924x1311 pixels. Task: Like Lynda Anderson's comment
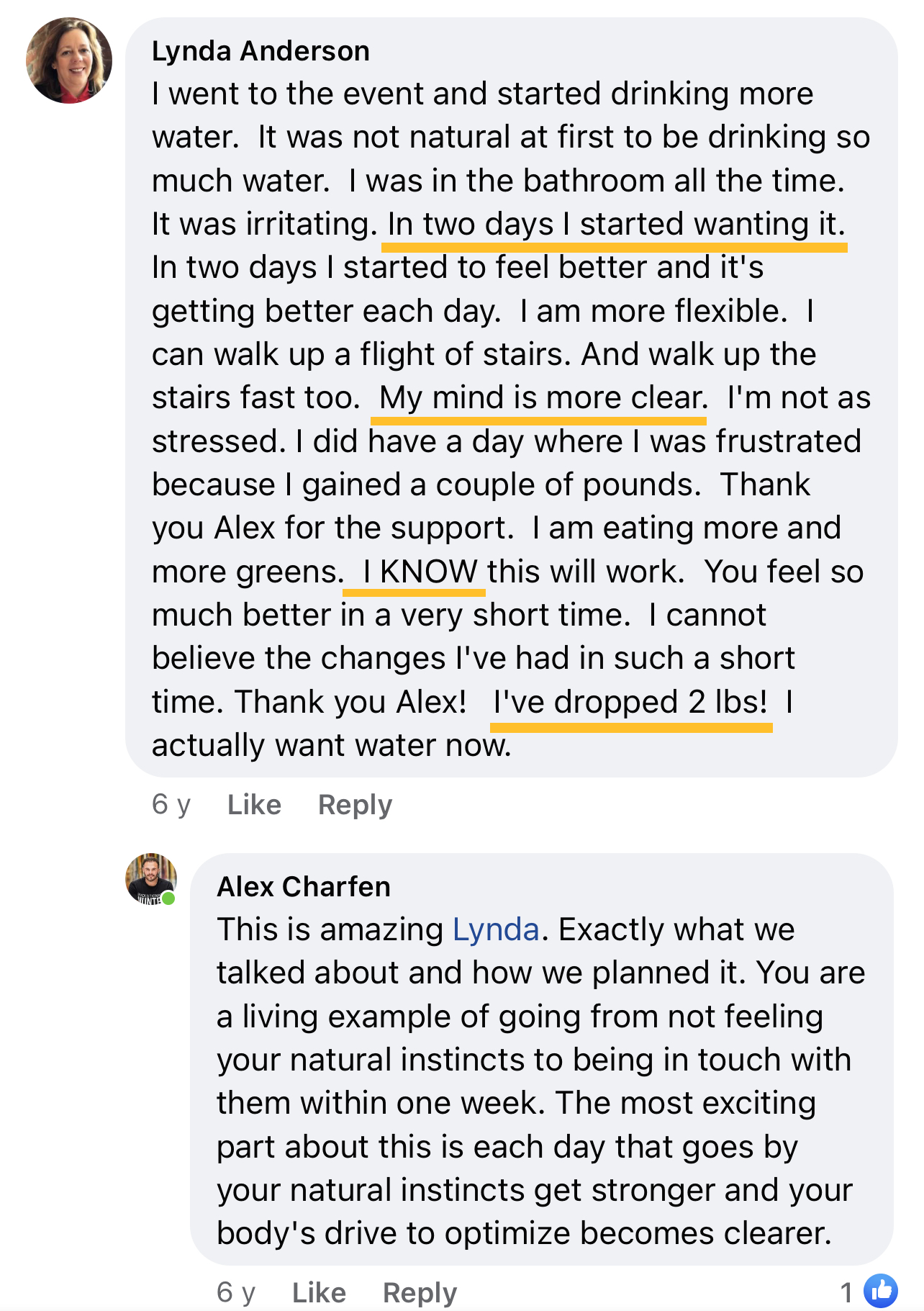point(254,804)
